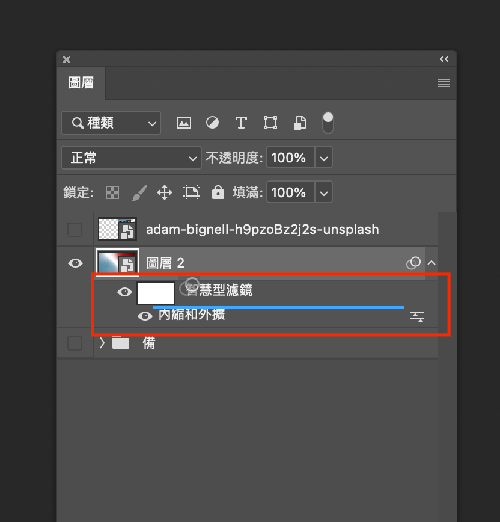Filter for adjustment layers icon
Viewport: 500px width, 522px height.
pos(212,123)
